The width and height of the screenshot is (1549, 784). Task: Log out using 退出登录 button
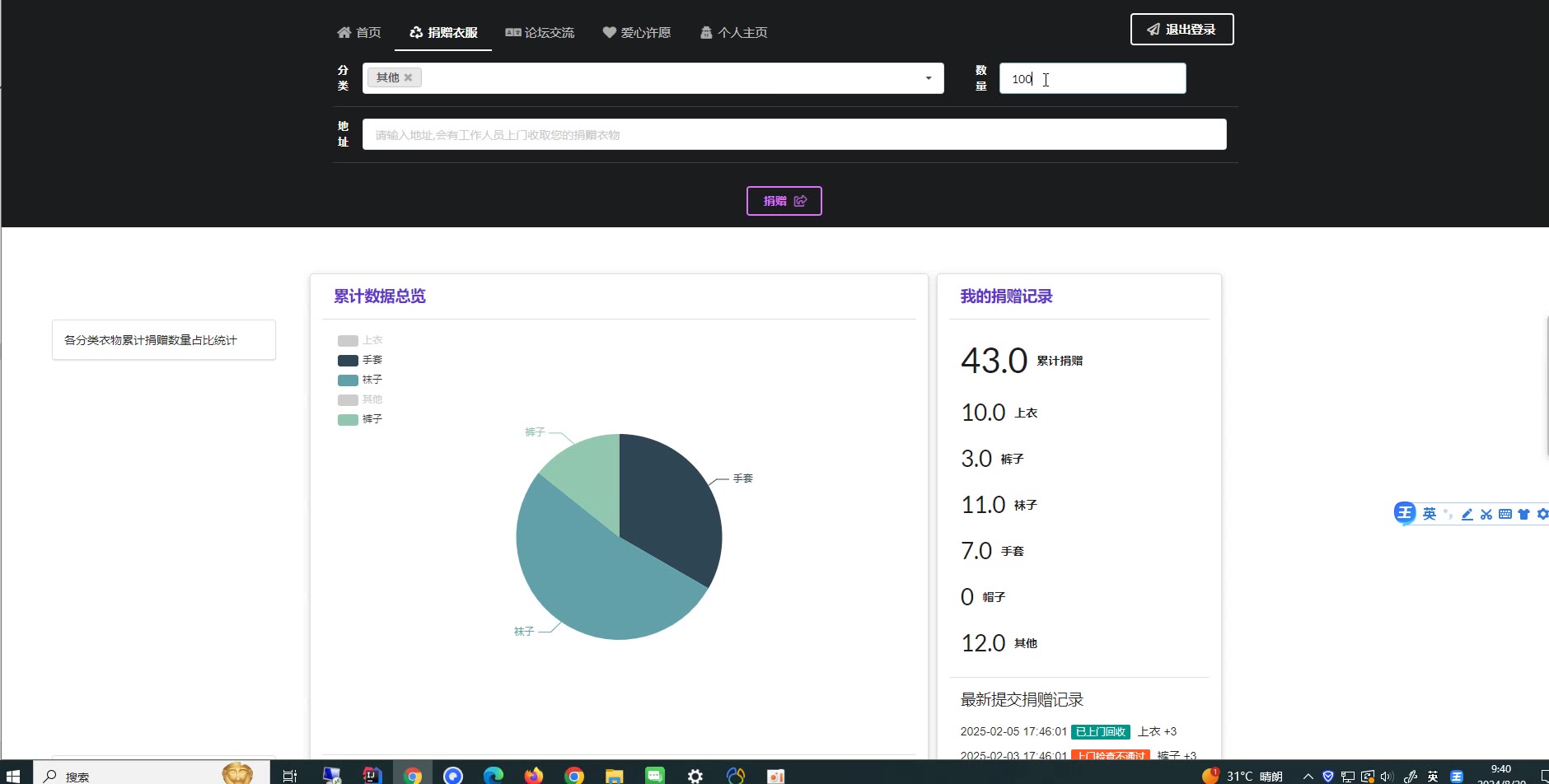(1182, 30)
